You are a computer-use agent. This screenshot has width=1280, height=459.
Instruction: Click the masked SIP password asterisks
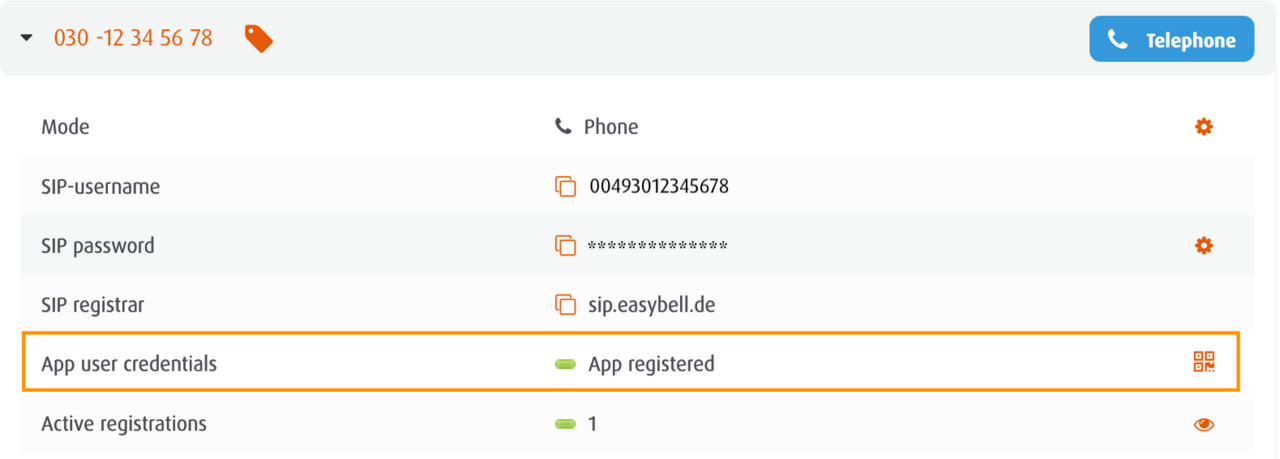pos(657,246)
